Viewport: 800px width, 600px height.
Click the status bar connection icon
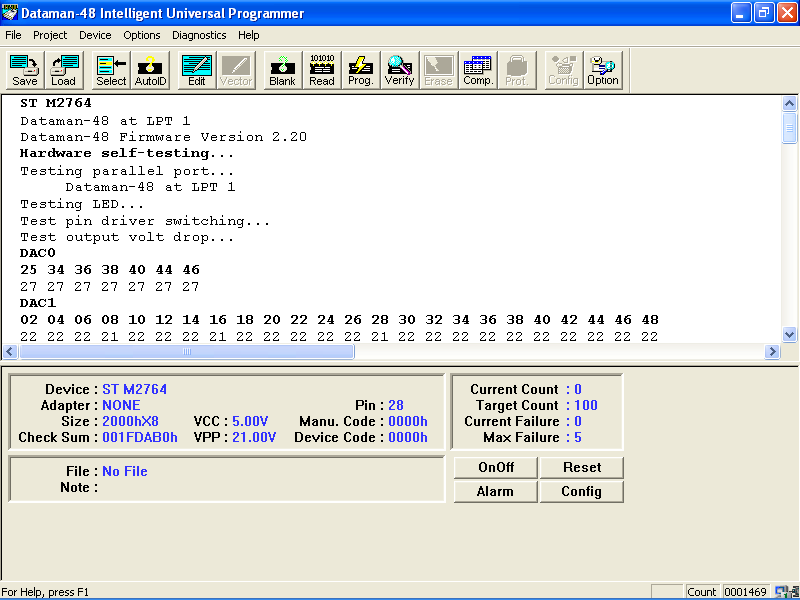point(786,592)
